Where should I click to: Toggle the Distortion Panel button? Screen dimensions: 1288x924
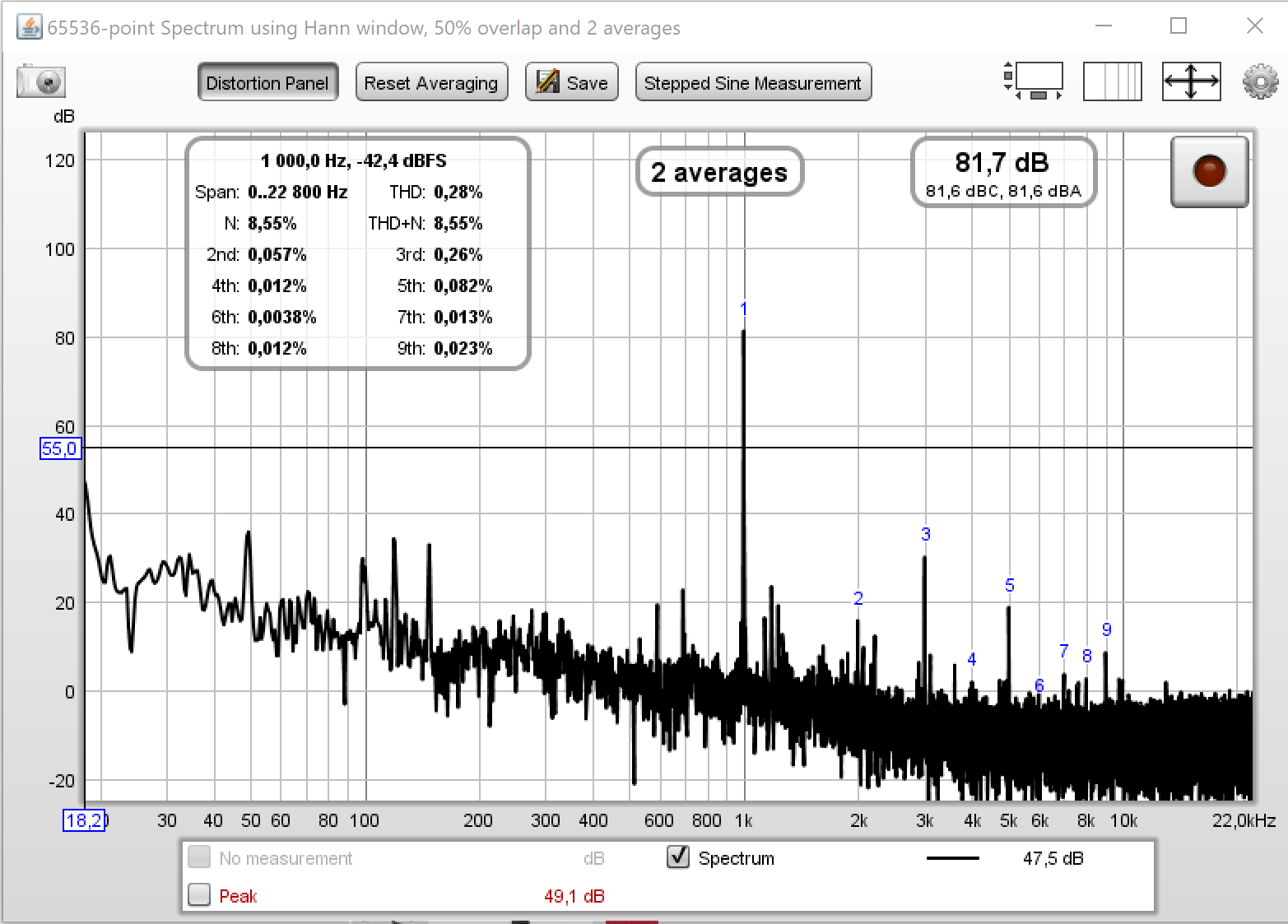click(267, 83)
